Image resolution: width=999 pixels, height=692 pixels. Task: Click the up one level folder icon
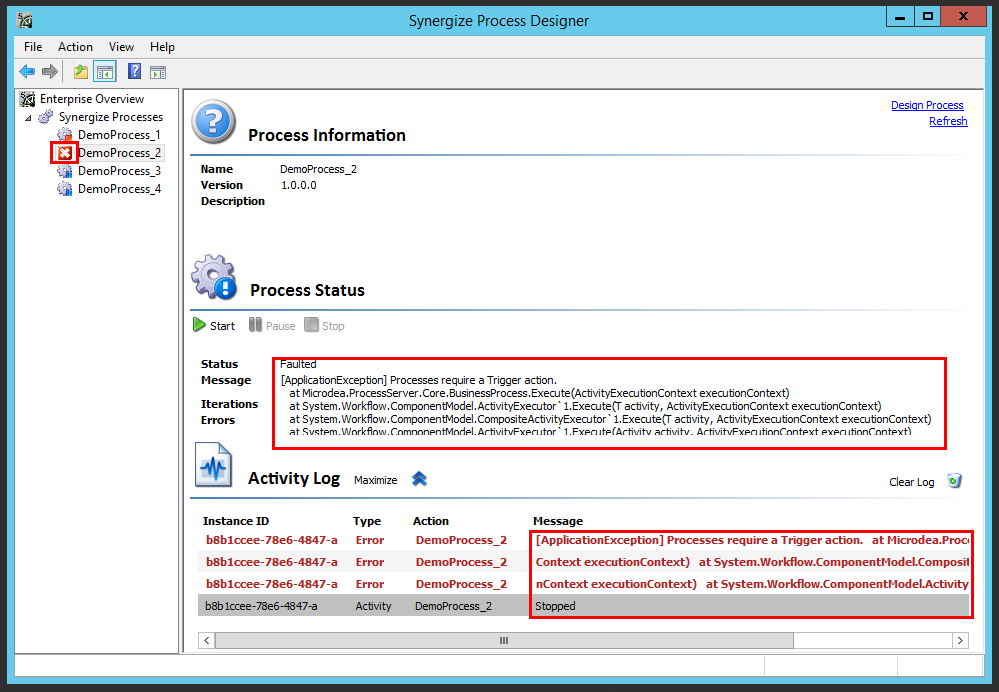tap(81, 72)
